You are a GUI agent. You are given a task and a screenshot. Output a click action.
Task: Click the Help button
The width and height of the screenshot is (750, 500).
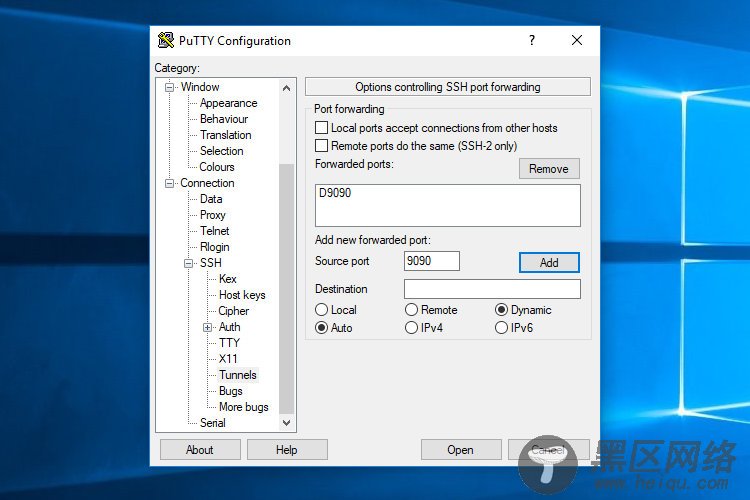point(287,450)
